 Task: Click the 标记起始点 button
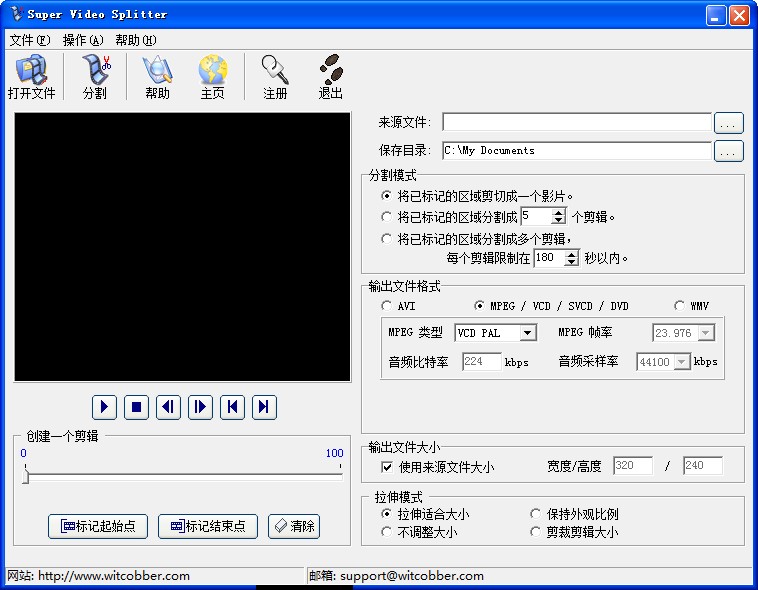pyautogui.click(x=98, y=526)
